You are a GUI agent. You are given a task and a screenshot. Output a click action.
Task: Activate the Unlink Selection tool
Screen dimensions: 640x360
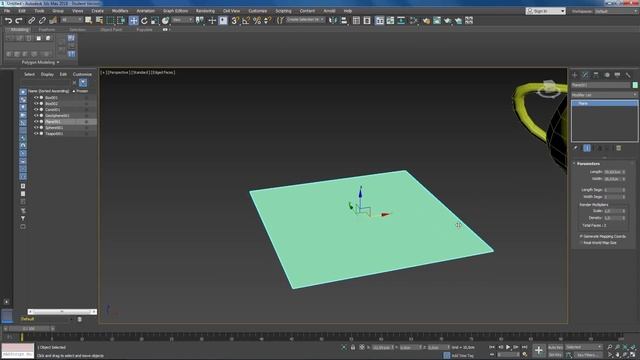pos(42,20)
